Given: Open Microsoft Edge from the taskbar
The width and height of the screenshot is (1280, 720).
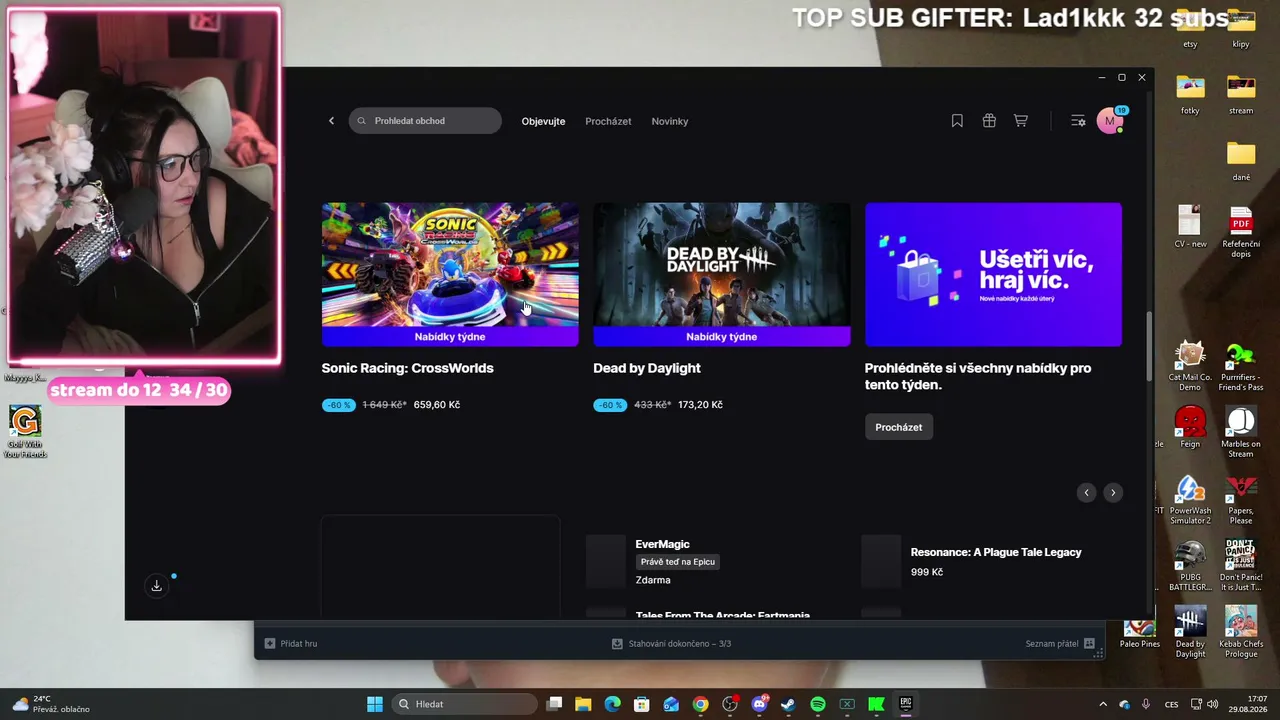Looking at the screenshot, I should (x=612, y=704).
